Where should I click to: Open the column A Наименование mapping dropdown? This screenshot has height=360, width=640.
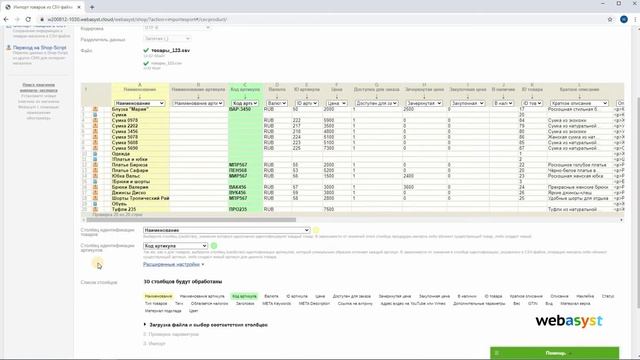pos(139,103)
